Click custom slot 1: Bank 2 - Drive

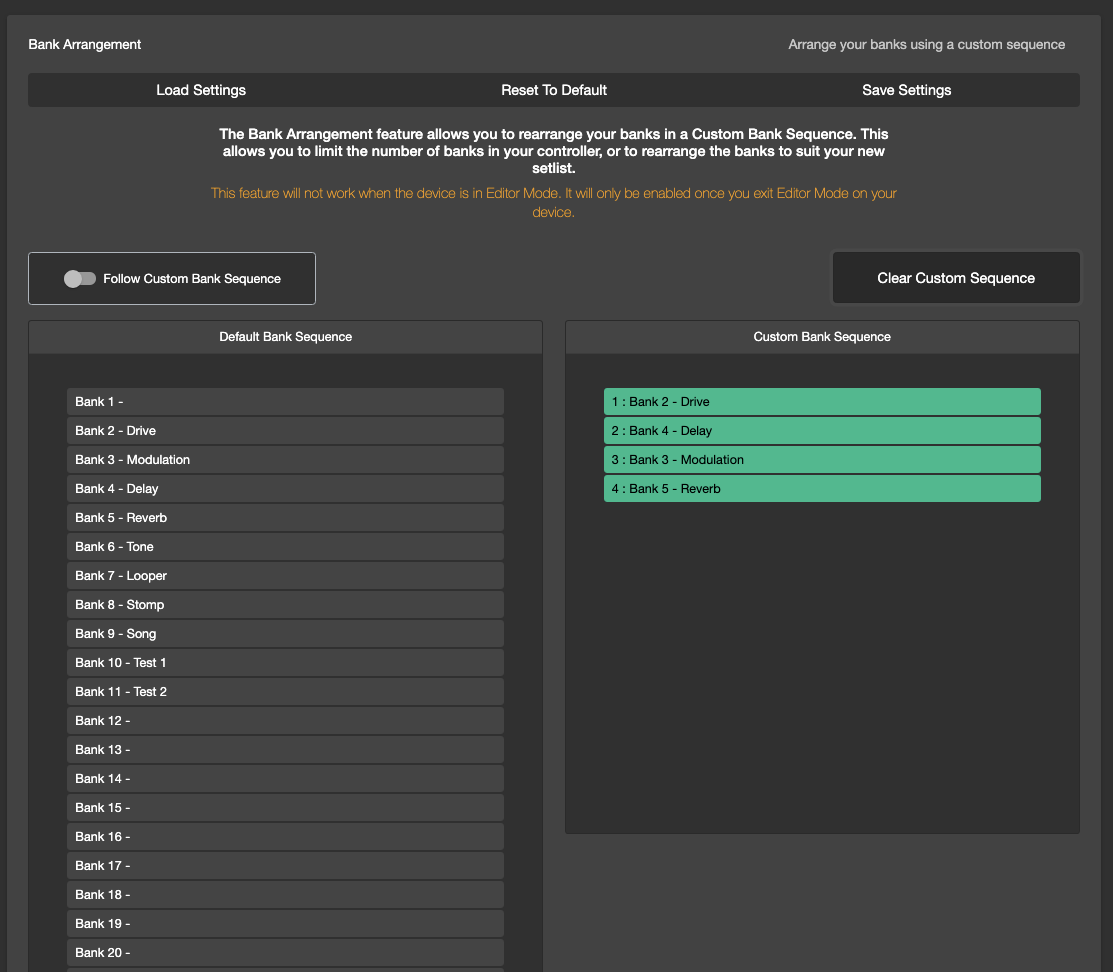click(x=822, y=402)
